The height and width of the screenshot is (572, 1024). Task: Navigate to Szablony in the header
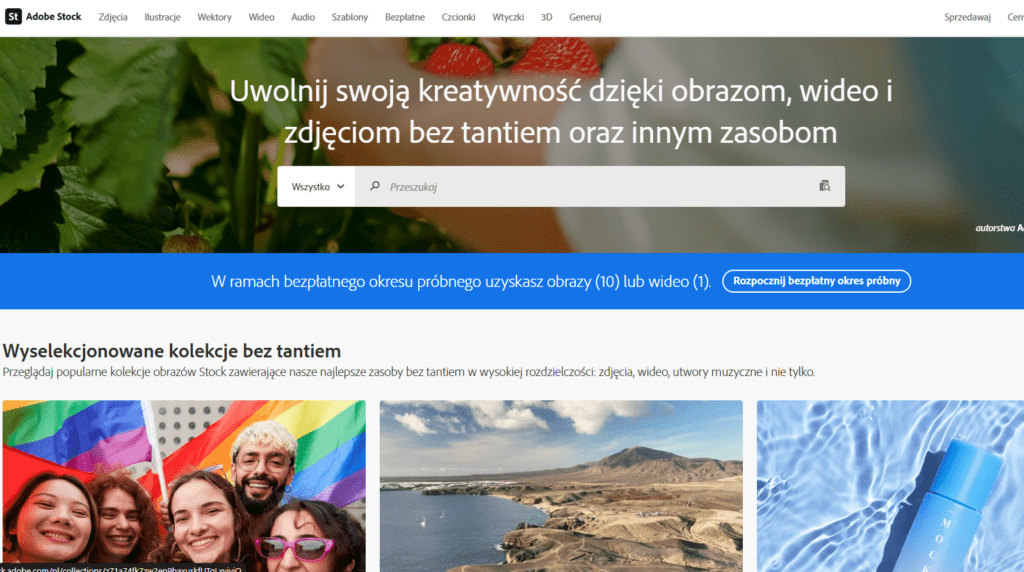click(350, 18)
